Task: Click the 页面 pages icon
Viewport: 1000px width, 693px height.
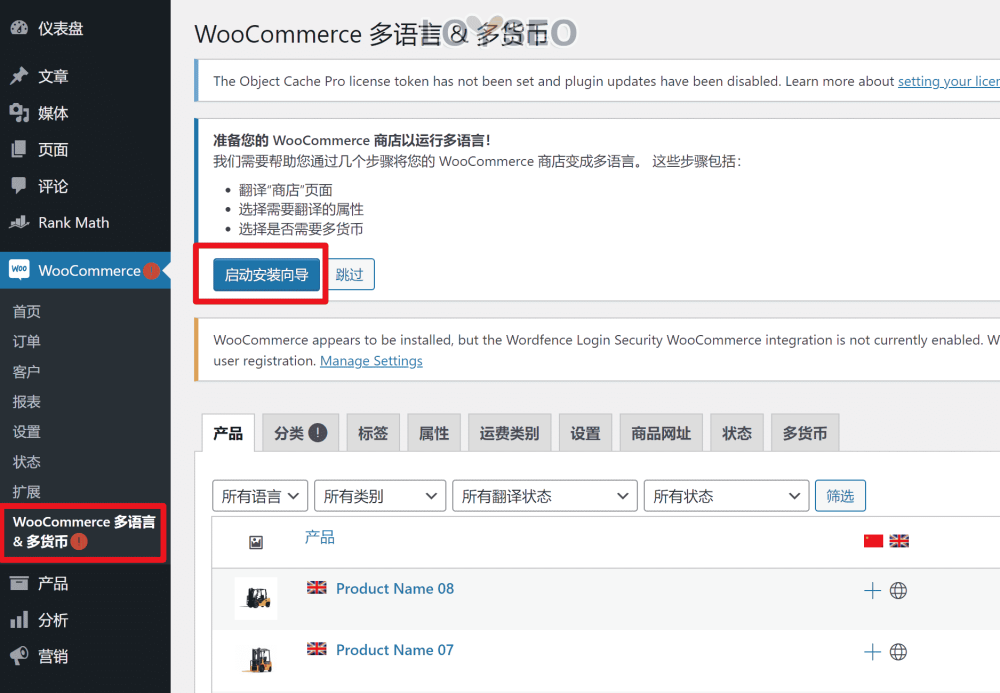Action: [x=19, y=149]
